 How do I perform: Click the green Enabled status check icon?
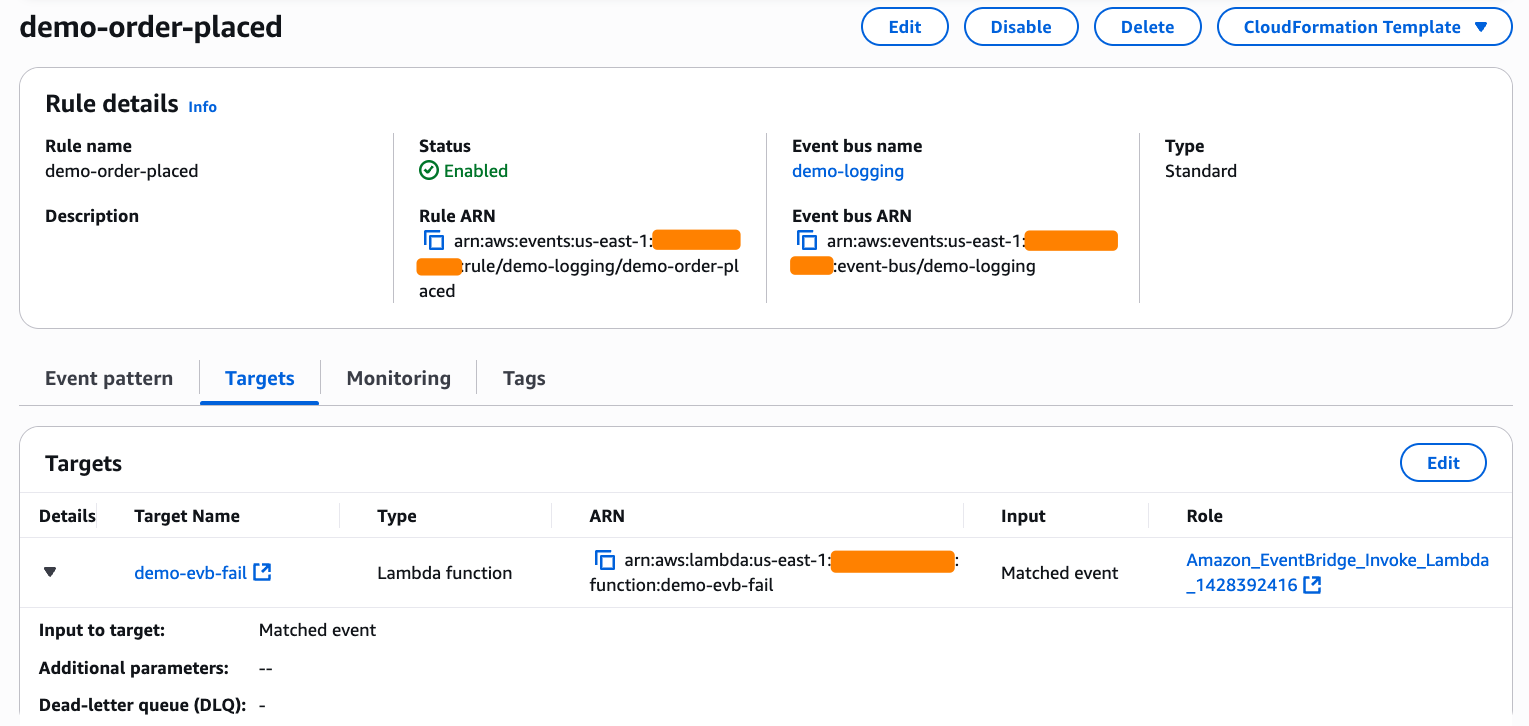pyautogui.click(x=429, y=171)
